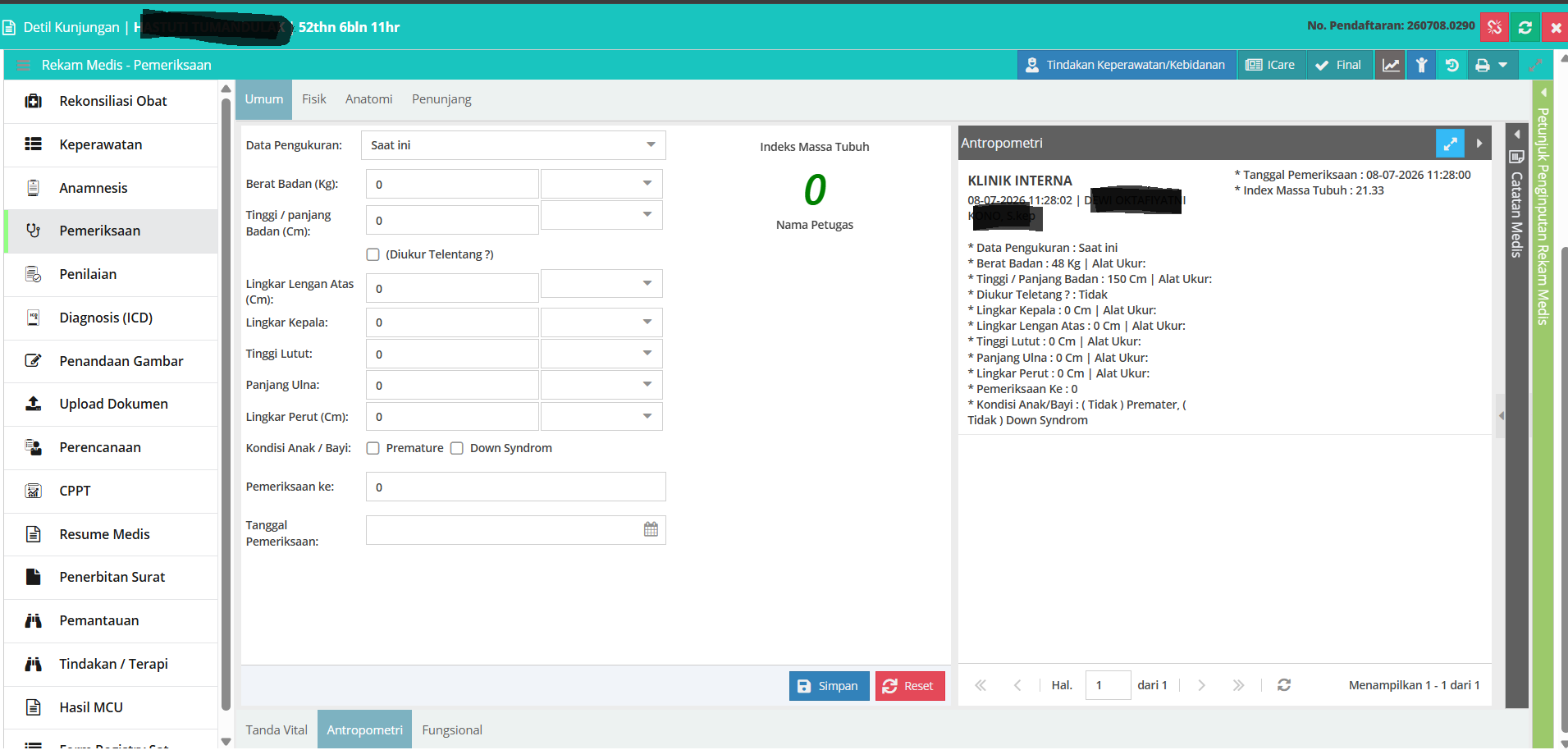Switch to the Tanda Vital tab
The height and width of the screenshot is (750, 1568).
277,729
